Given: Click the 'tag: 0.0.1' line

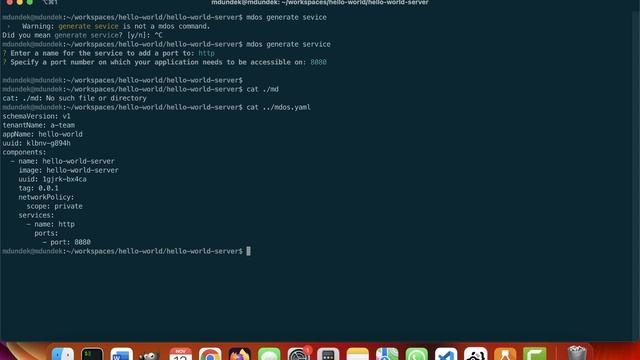Looking at the screenshot, I should pyautogui.click(x=38, y=188).
